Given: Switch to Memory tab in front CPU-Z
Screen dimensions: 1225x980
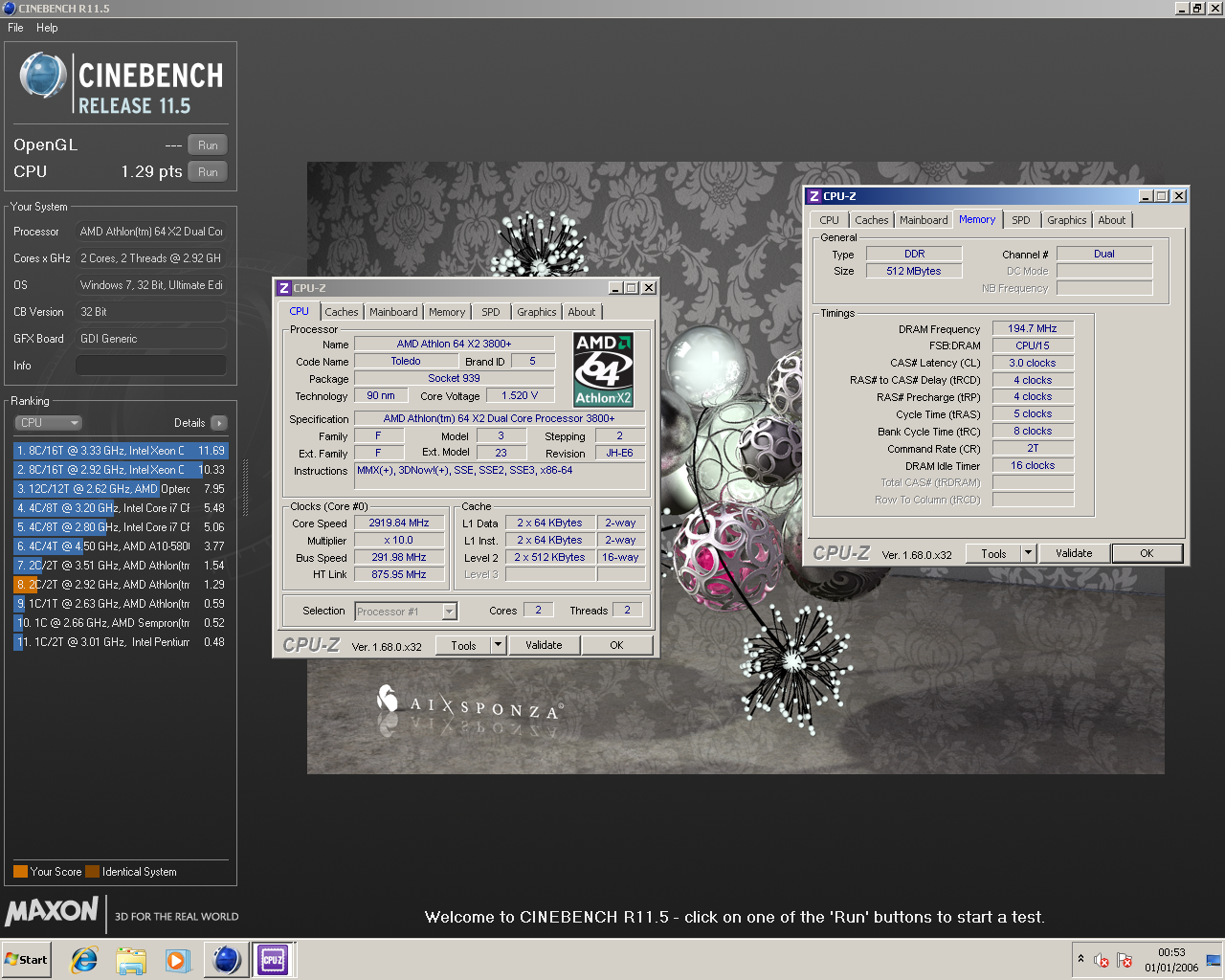Looking at the screenshot, I should click(x=447, y=312).
